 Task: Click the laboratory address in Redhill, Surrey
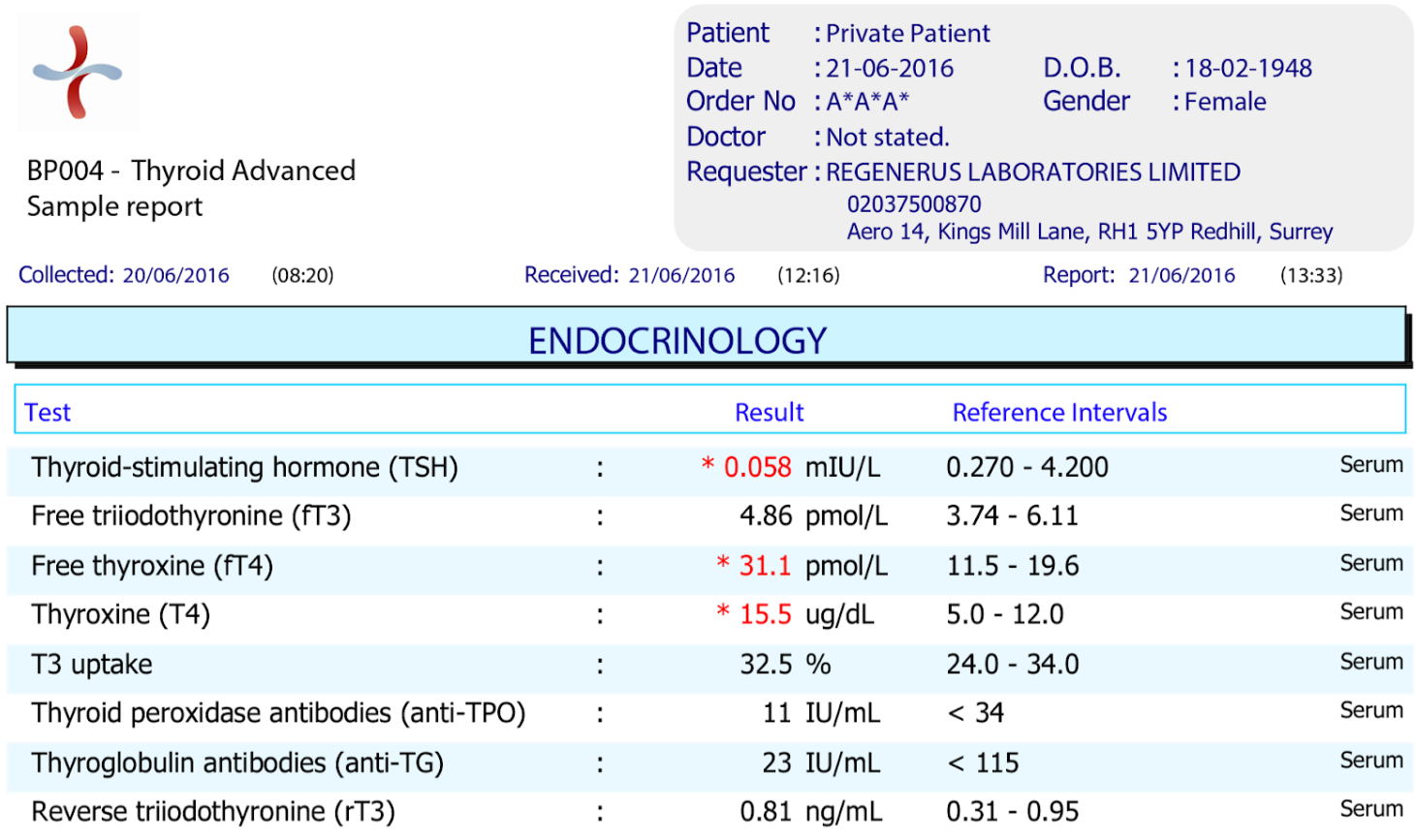coord(1089,233)
